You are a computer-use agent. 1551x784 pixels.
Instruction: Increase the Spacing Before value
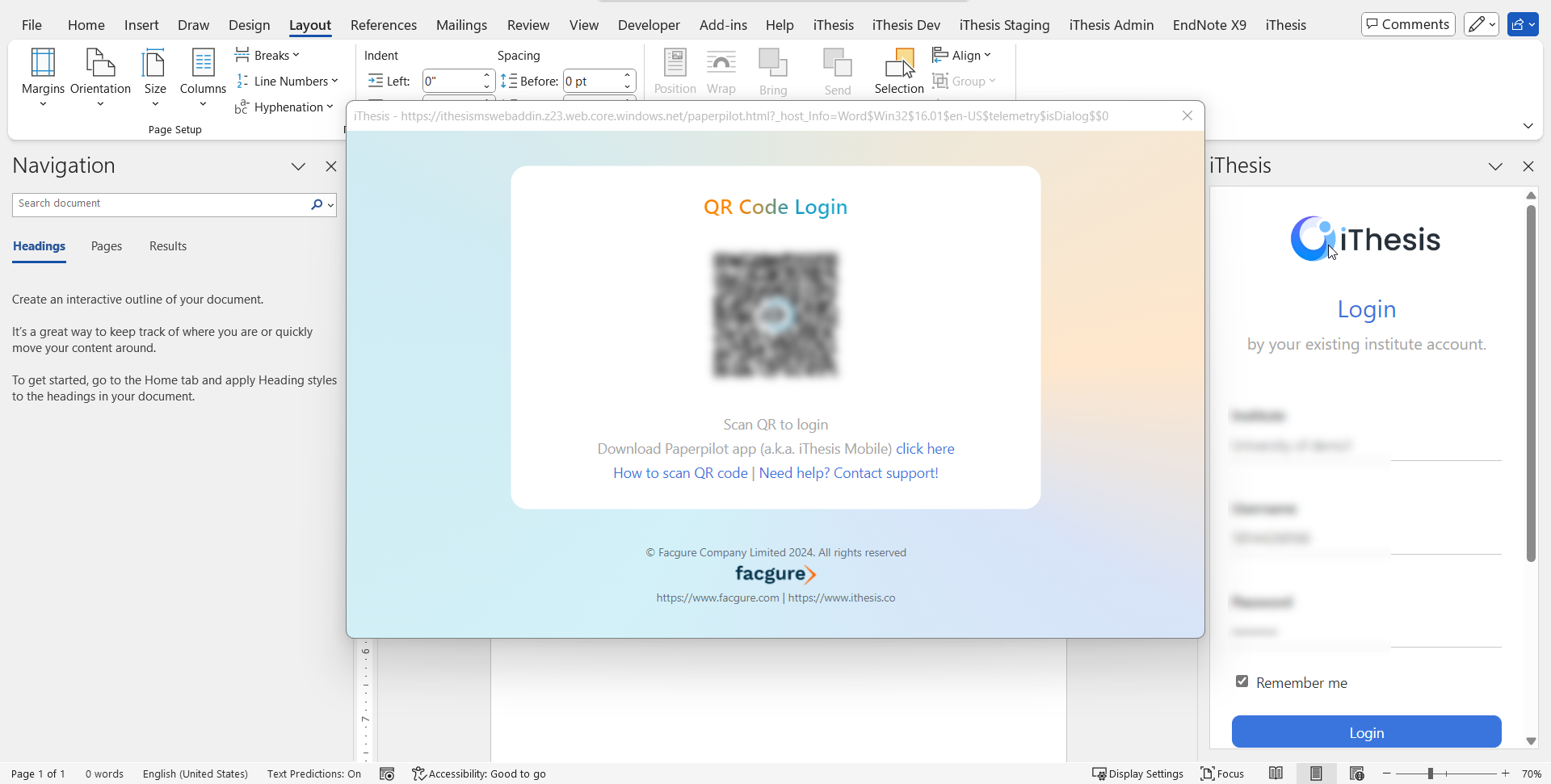click(628, 76)
